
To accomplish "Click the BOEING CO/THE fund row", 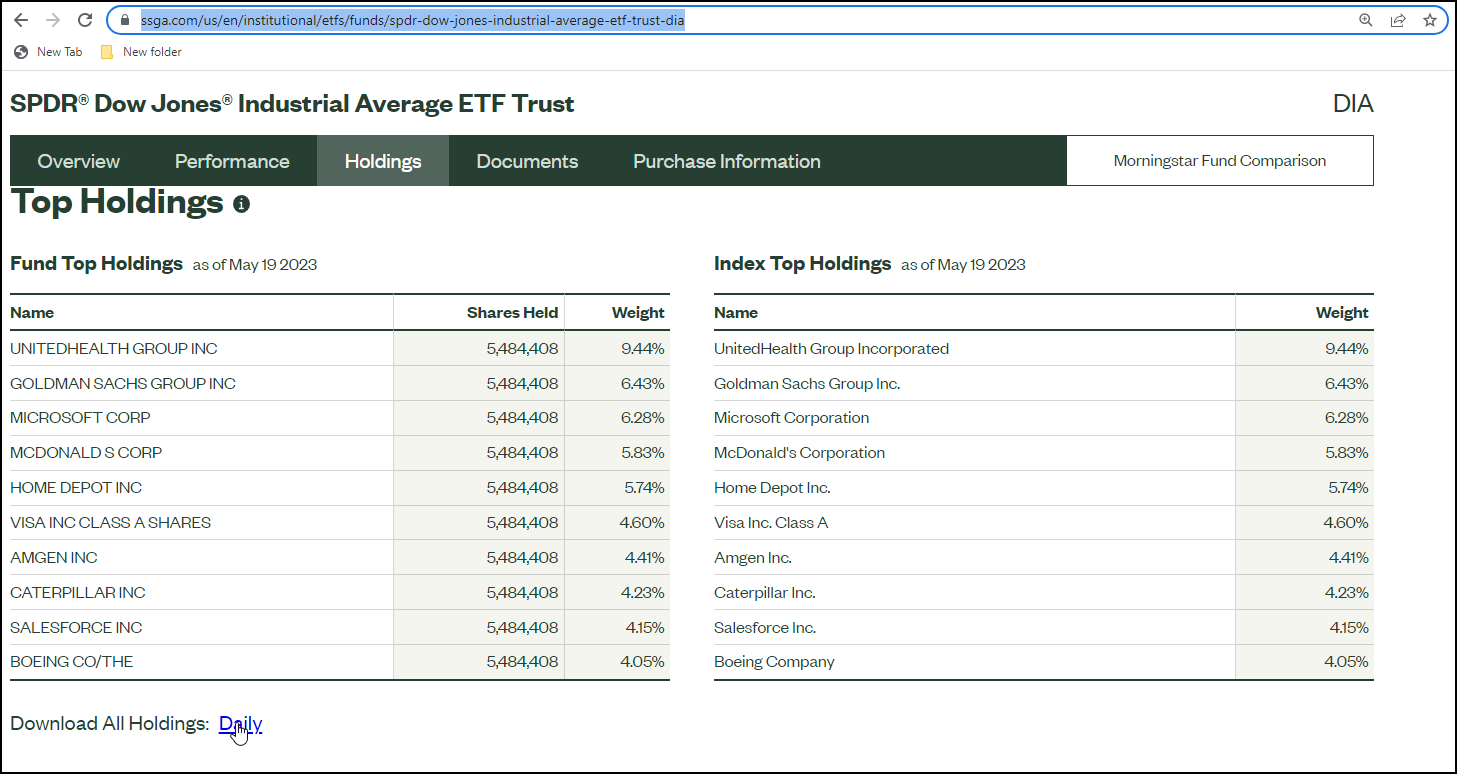I will pyautogui.click(x=340, y=662).
